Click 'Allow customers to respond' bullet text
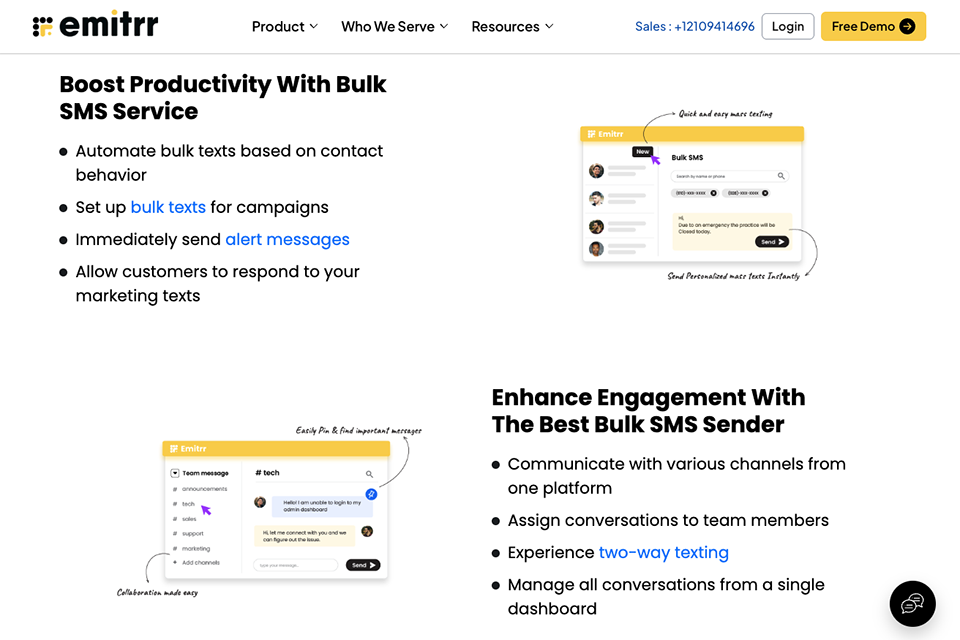Viewport: 960px width, 640px height. pyautogui.click(x=217, y=284)
